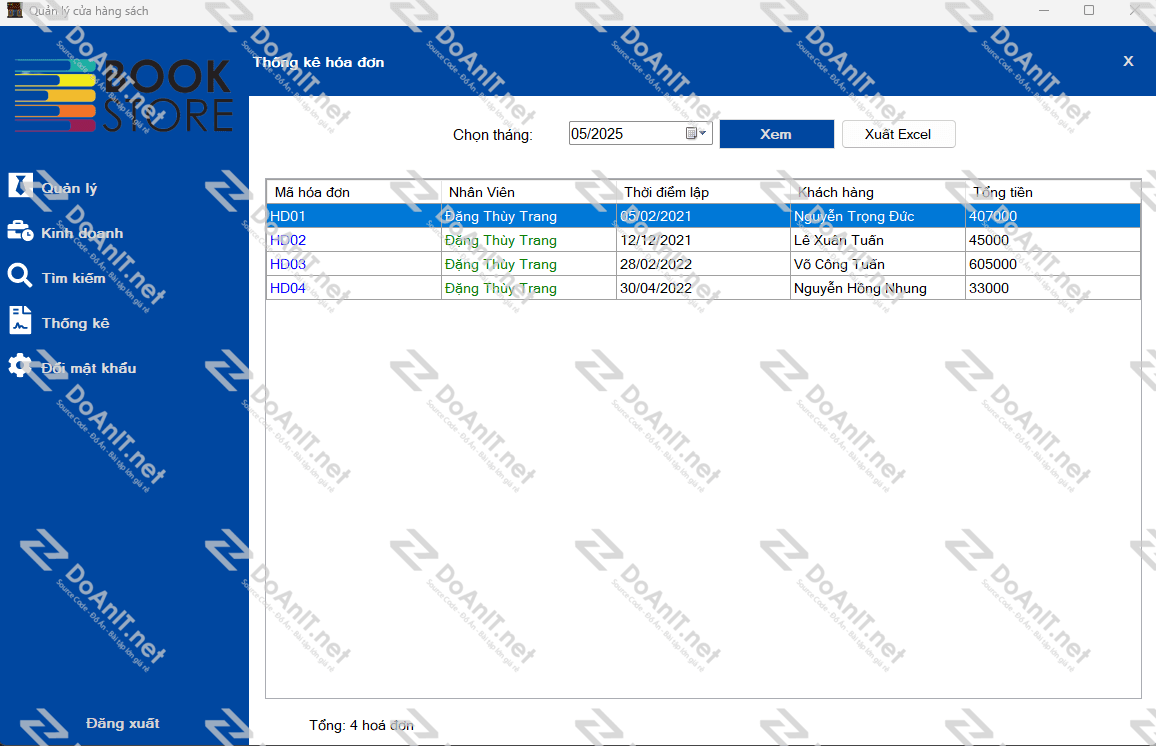Select invoice HD01
Viewport: 1156px width, 746px height.
click(x=288, y=216)
